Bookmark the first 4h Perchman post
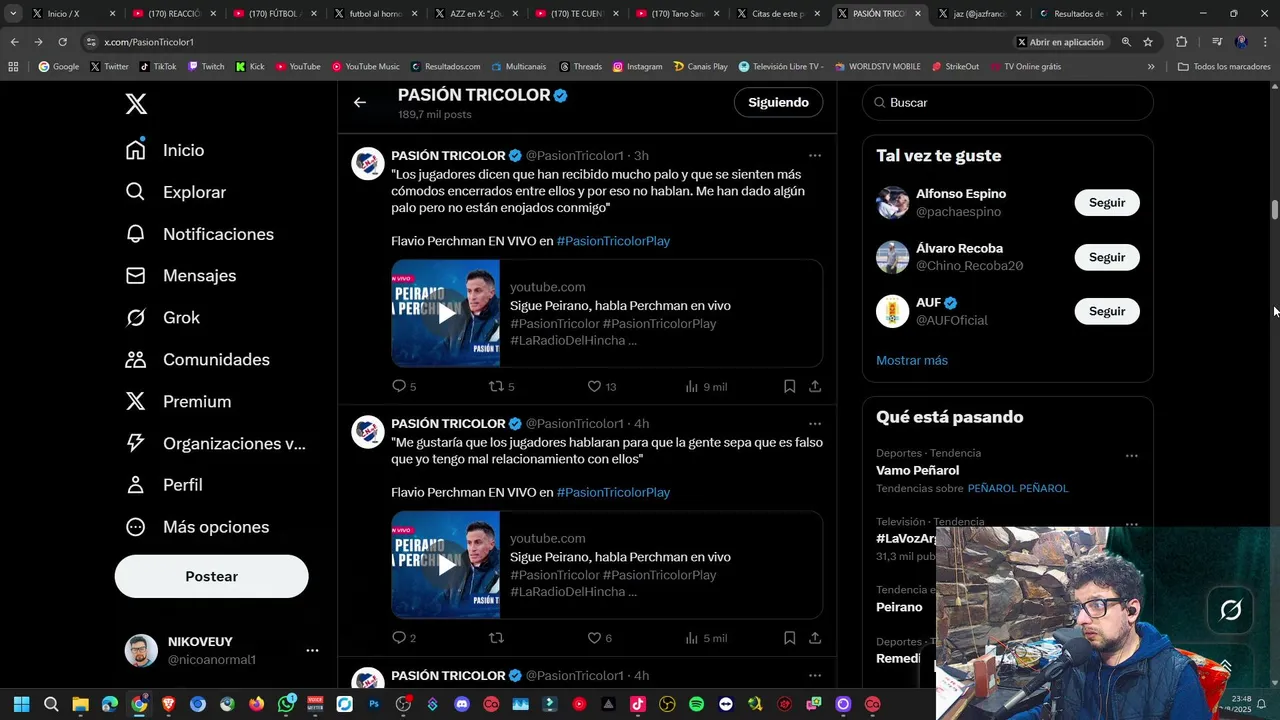1280x720 pixels. 789,637
